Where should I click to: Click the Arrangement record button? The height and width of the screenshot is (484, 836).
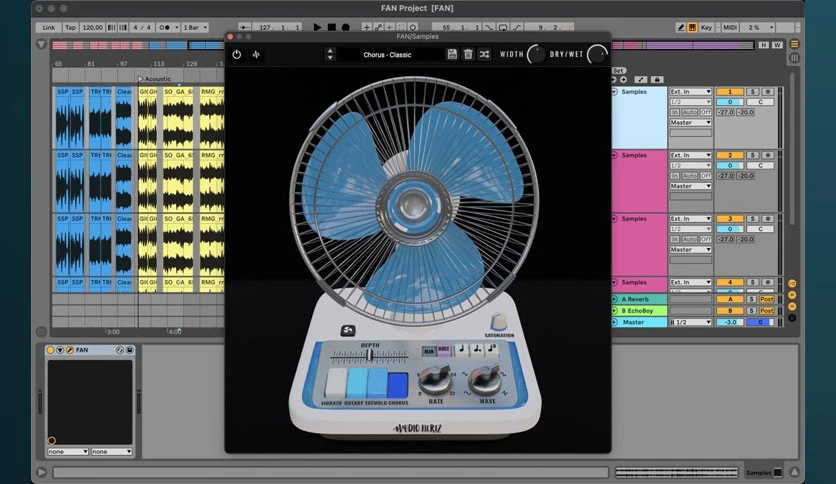tap(345, 27)
